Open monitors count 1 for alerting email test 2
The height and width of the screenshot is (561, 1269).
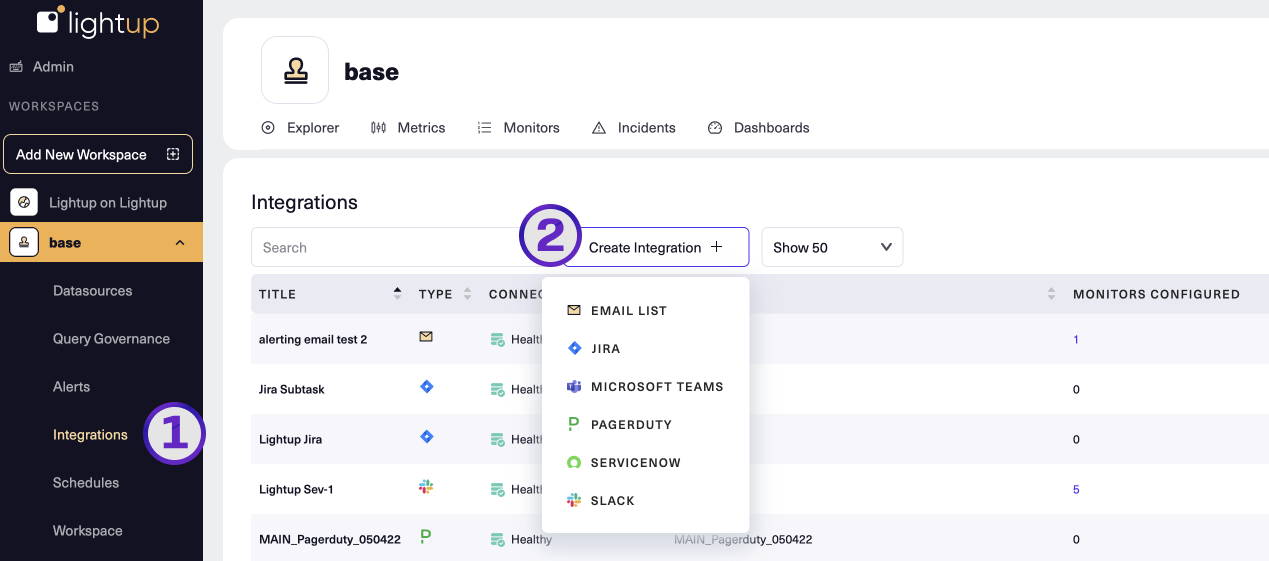pyautogui.click(x=1076, y=339)
